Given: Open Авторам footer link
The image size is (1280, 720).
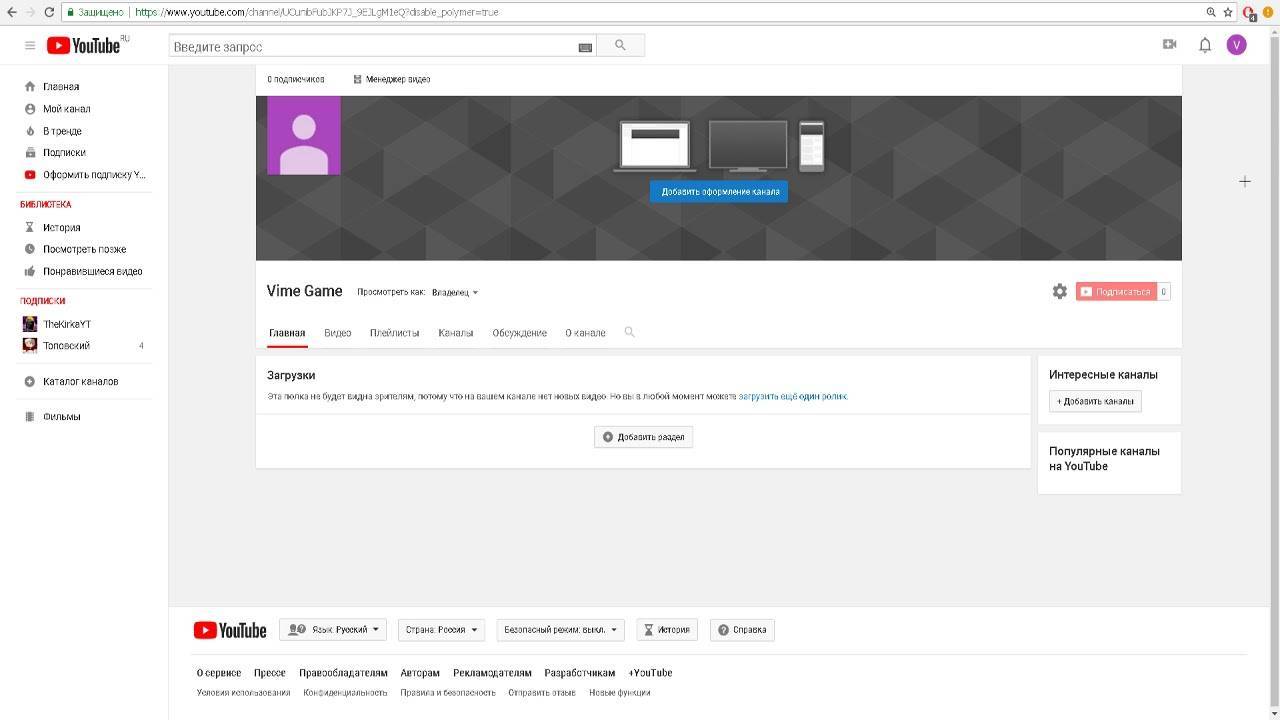Looking at the screenshot, I should click(x=420, y=673).
